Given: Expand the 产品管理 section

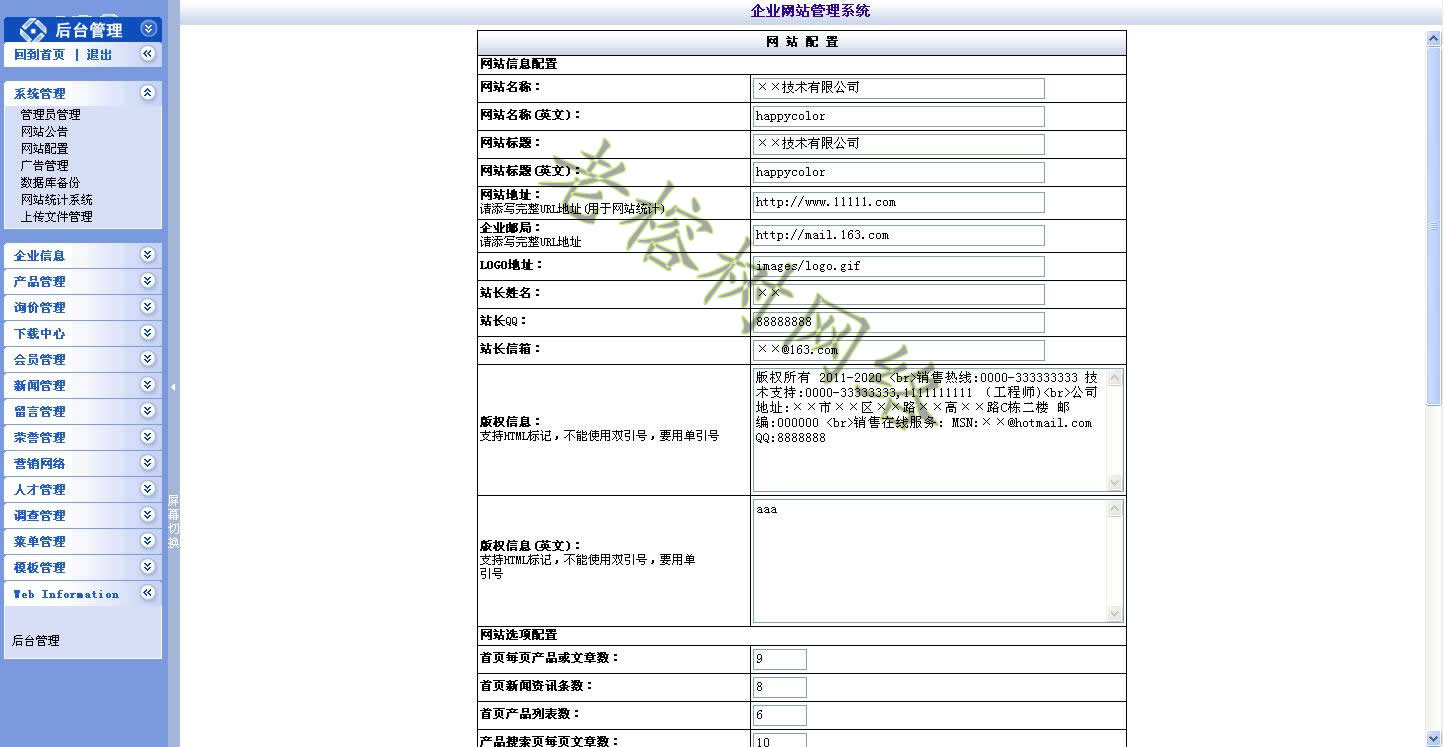Looking at the screenshot, I should click(148, 281).
